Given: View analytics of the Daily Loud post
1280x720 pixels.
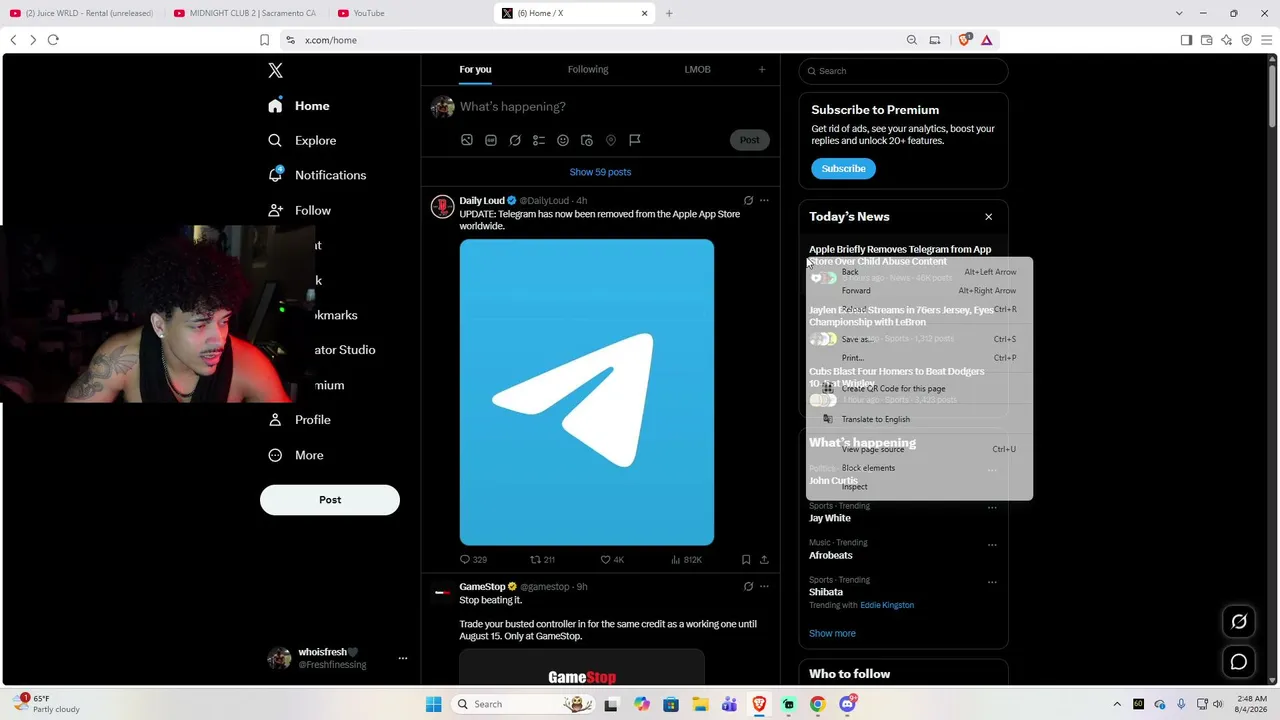Looking at the screenshot, I should click(x=686, y=560).
